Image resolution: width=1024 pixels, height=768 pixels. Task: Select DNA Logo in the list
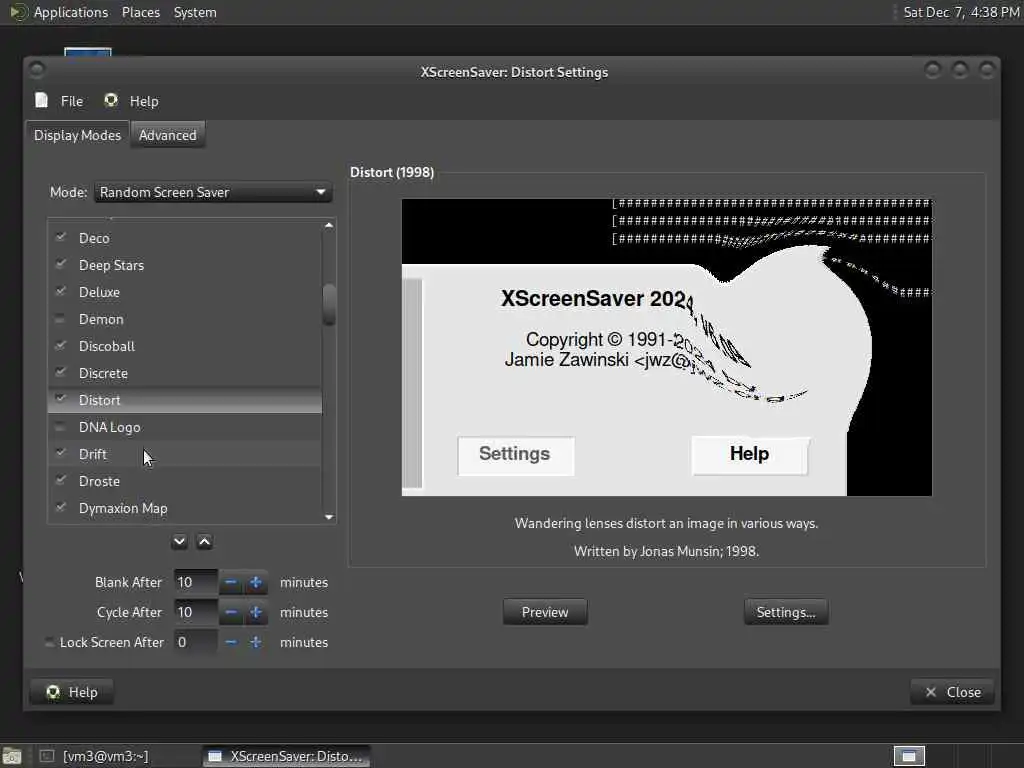point(185,427)
